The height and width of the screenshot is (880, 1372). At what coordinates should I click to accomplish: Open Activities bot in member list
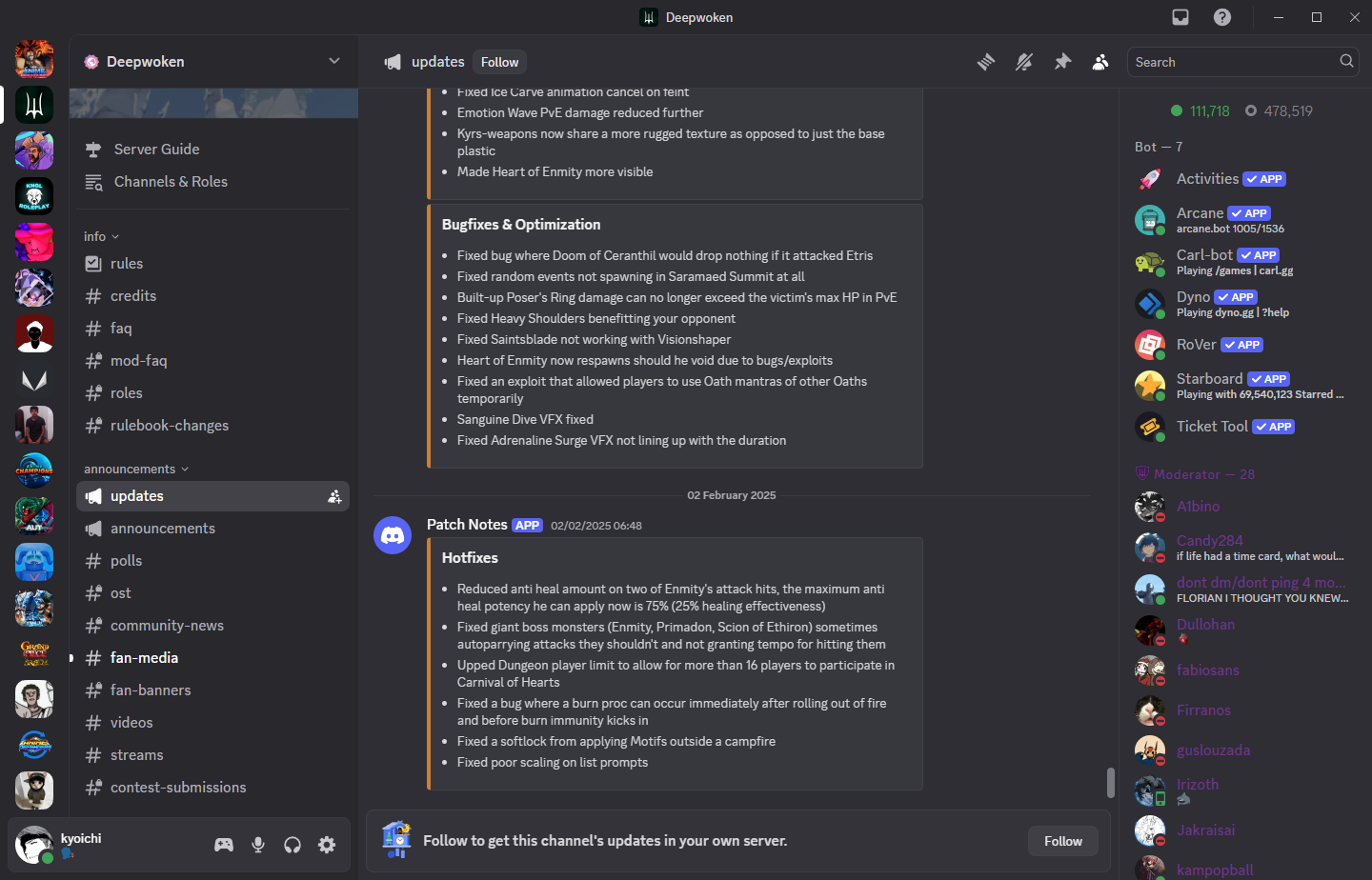coord(1242,179)
